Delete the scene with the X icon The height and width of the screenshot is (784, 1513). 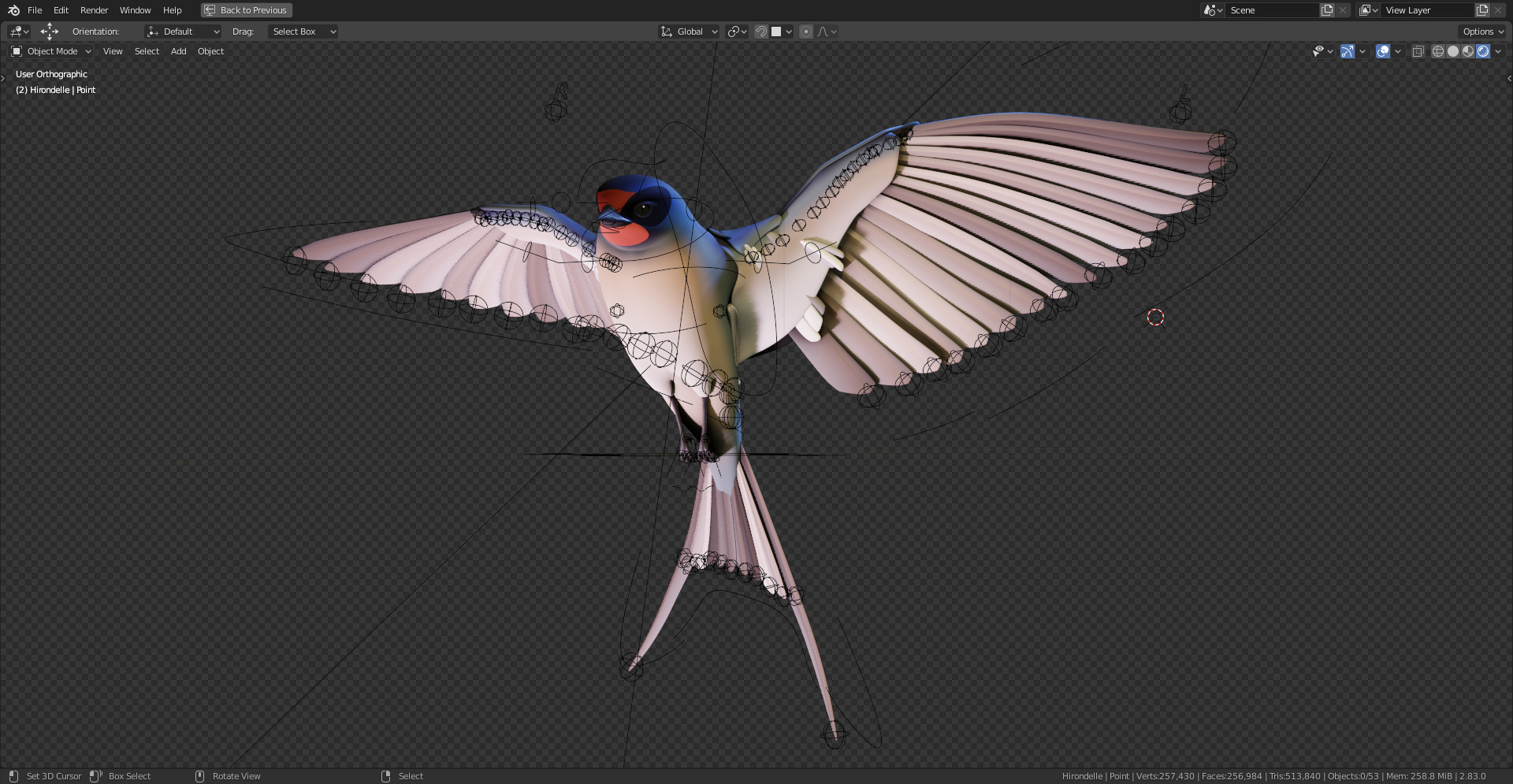pos(1343,10)
